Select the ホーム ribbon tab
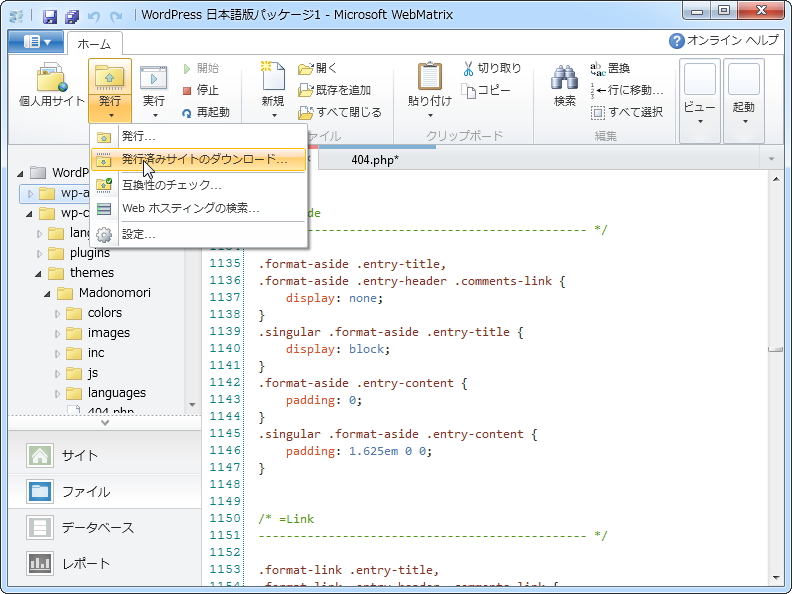The image size is (792, 594). pos(94,44)
